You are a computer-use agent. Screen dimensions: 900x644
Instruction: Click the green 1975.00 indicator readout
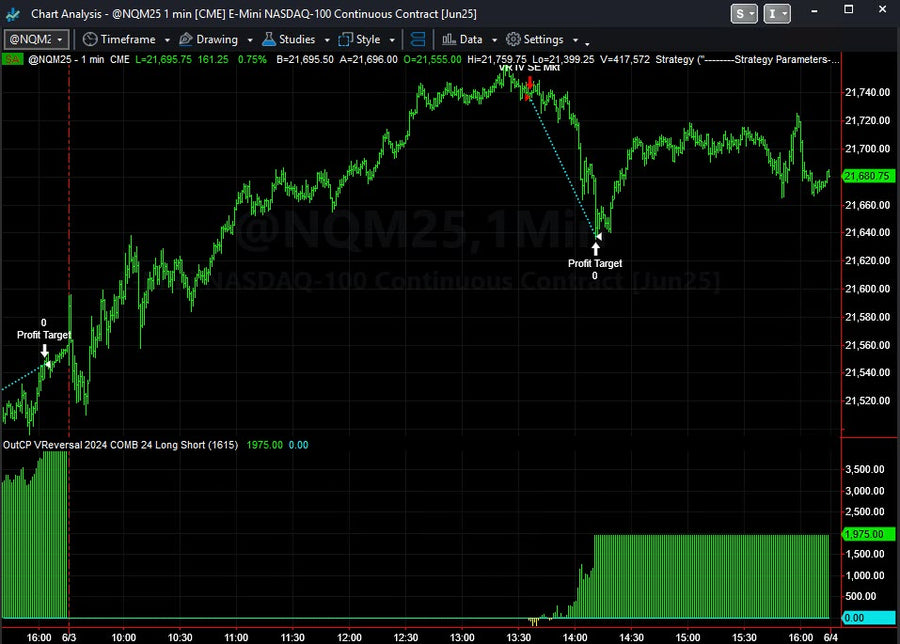(x=265, y=445)
